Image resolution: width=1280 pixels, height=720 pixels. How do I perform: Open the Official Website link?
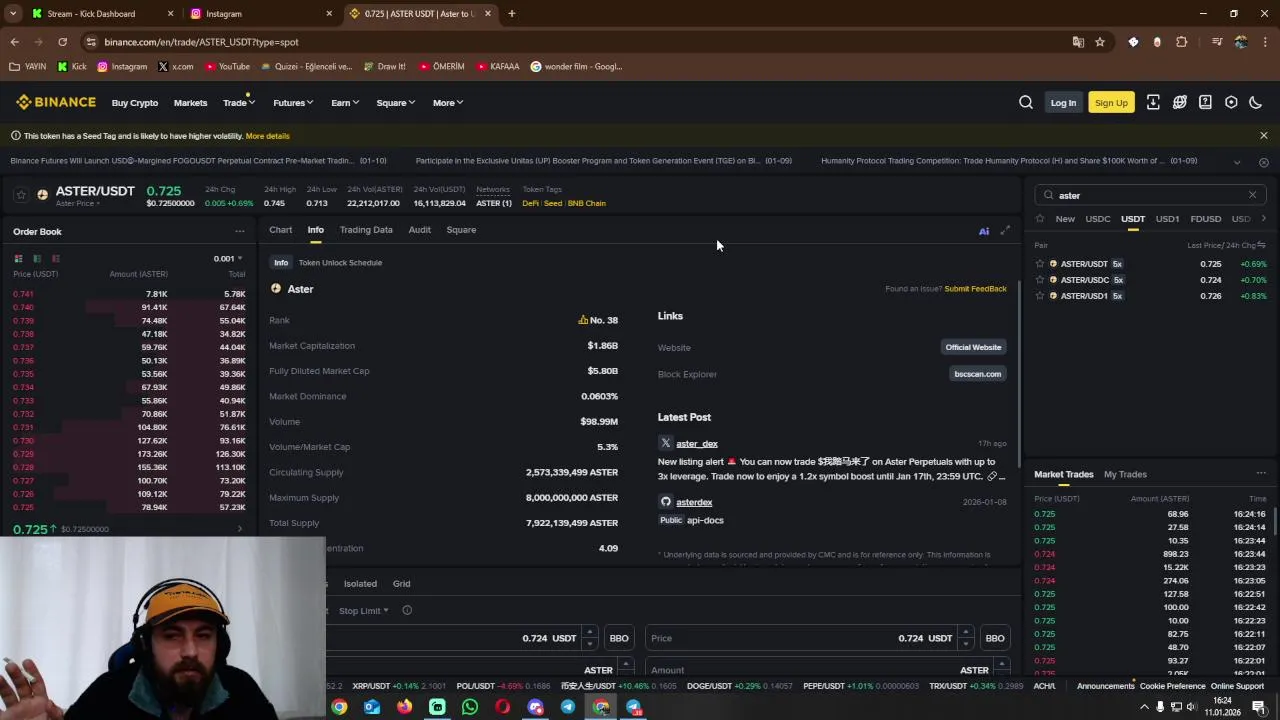click(973, 347)
